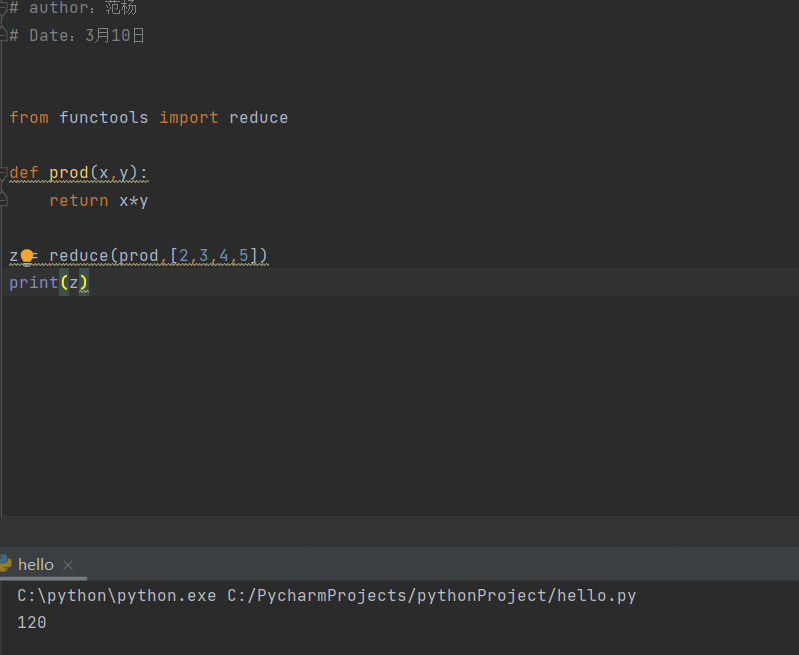
Task: Select the hello run tab
Action: click(36, 565)
